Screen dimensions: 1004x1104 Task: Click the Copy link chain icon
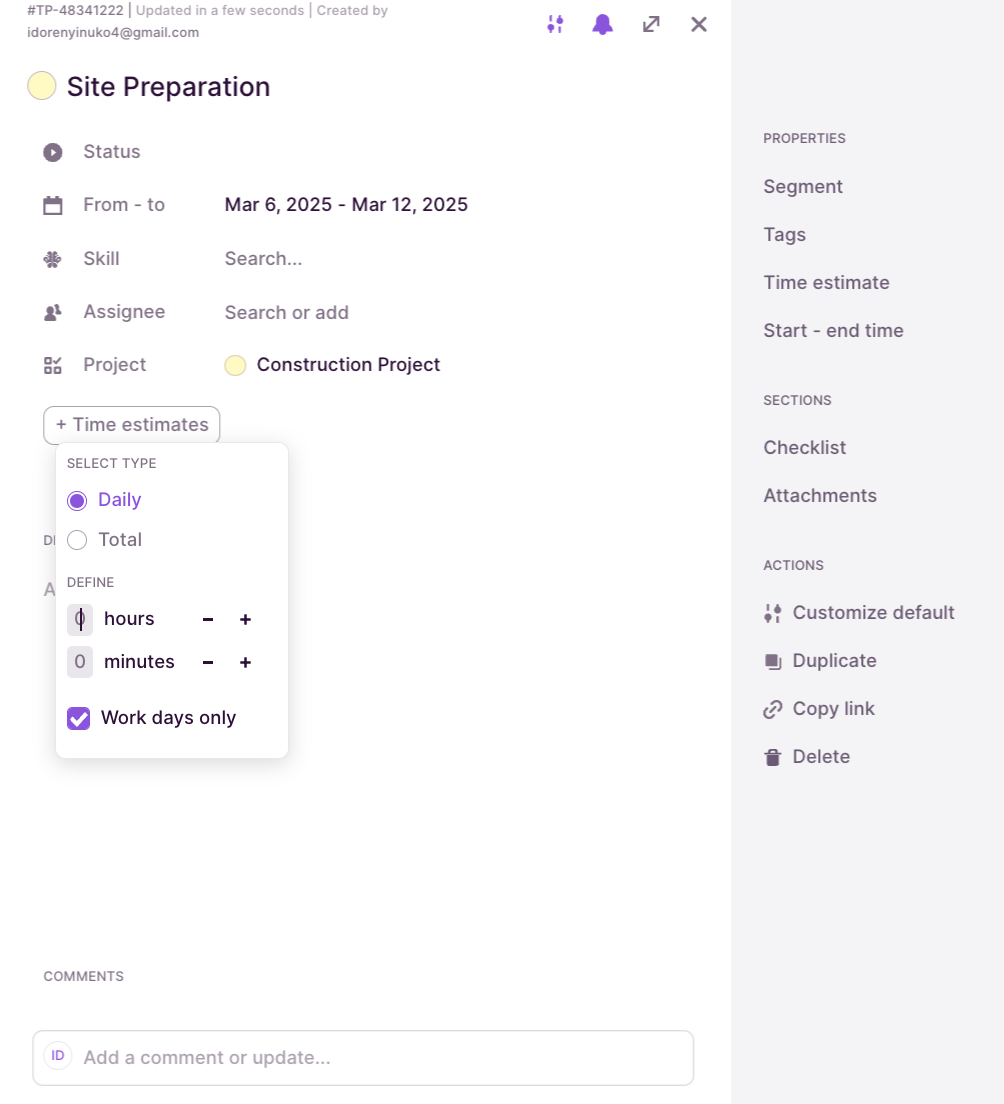coord(772,708)
